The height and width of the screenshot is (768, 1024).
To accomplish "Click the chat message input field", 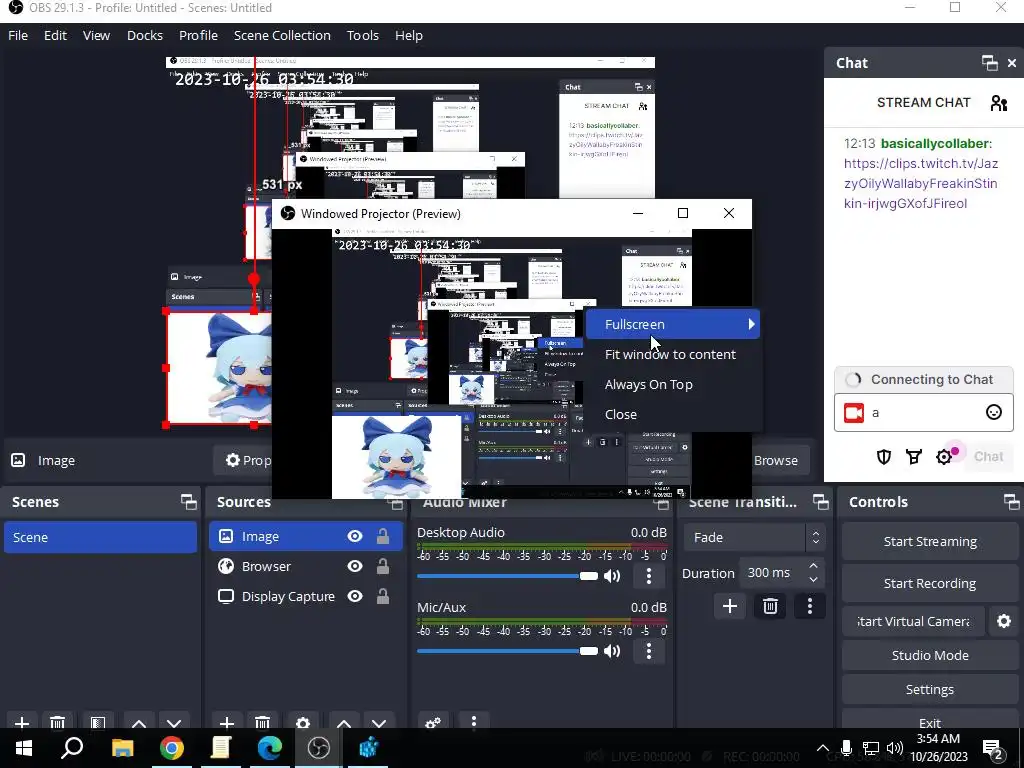I will (924, 413).
